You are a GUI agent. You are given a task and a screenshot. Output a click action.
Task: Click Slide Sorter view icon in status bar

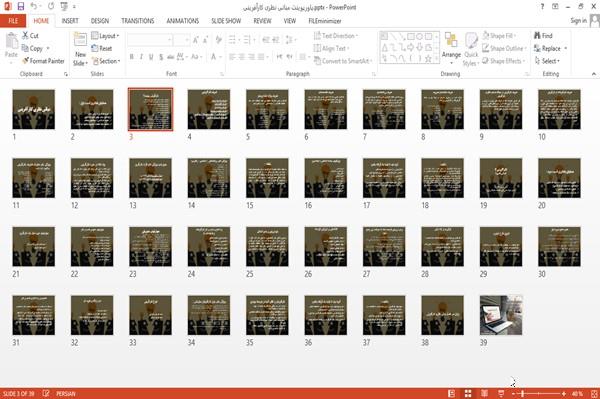coord(468,393)
